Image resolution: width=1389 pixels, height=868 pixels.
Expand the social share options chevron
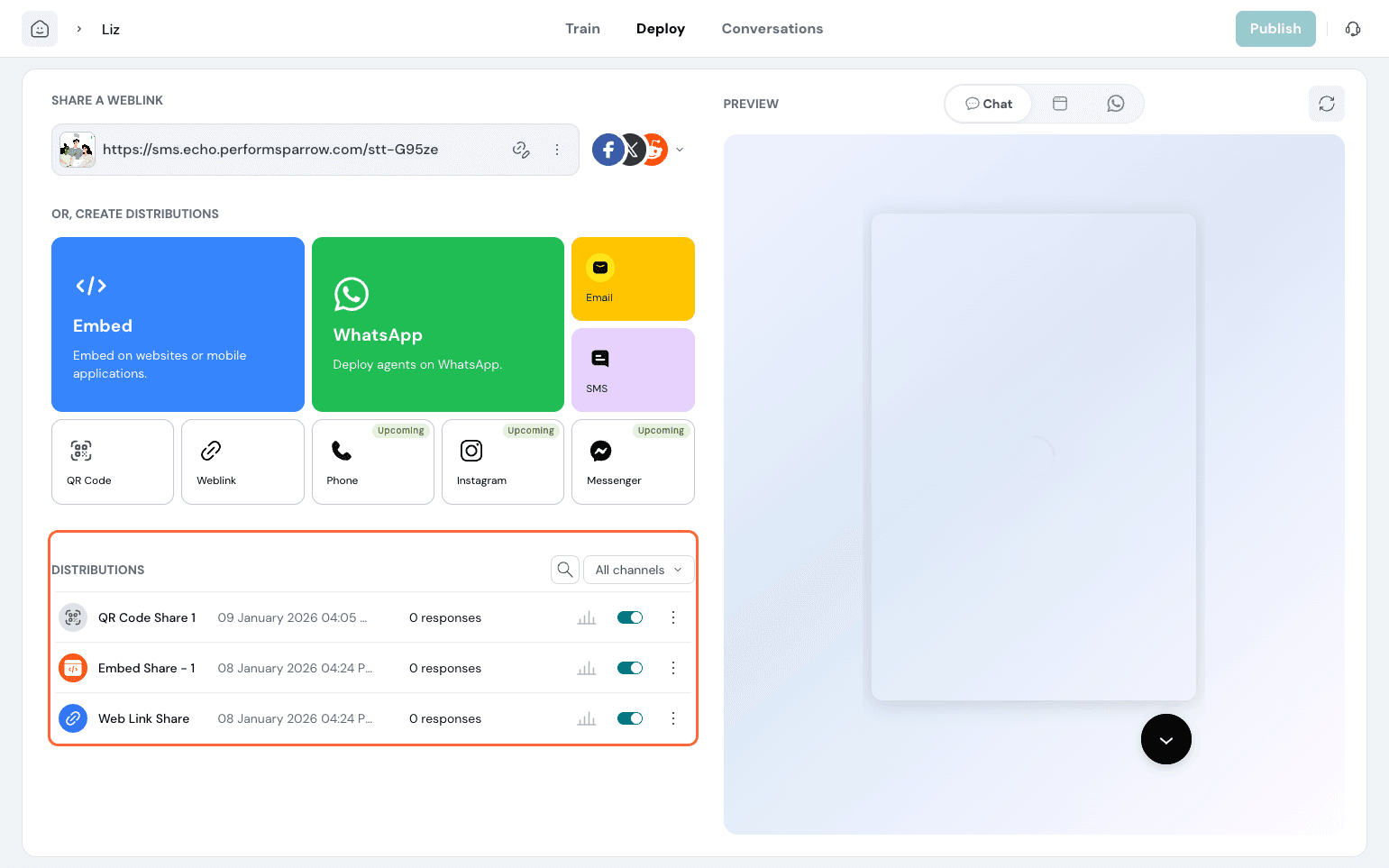(680, 150)
